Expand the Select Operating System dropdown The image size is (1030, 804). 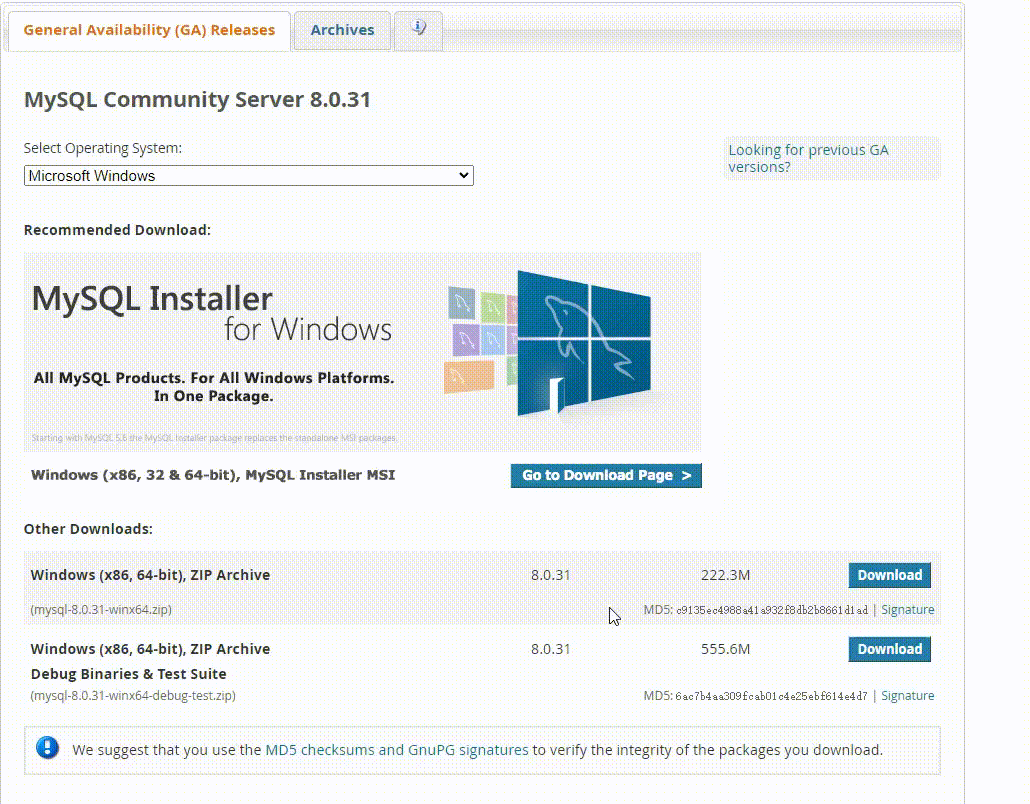click(248, 175)
